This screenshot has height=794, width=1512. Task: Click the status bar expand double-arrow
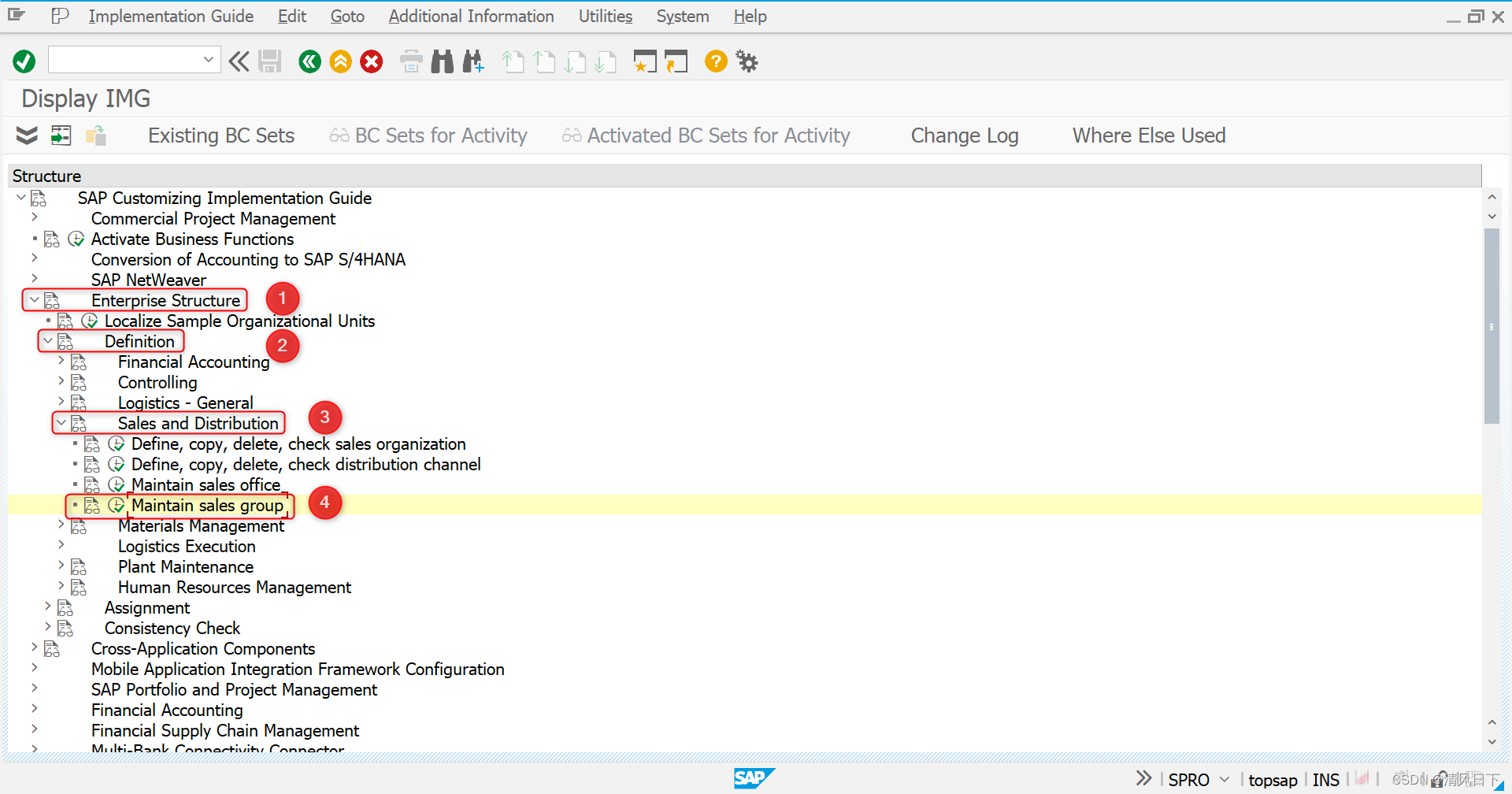[1144, 778]
